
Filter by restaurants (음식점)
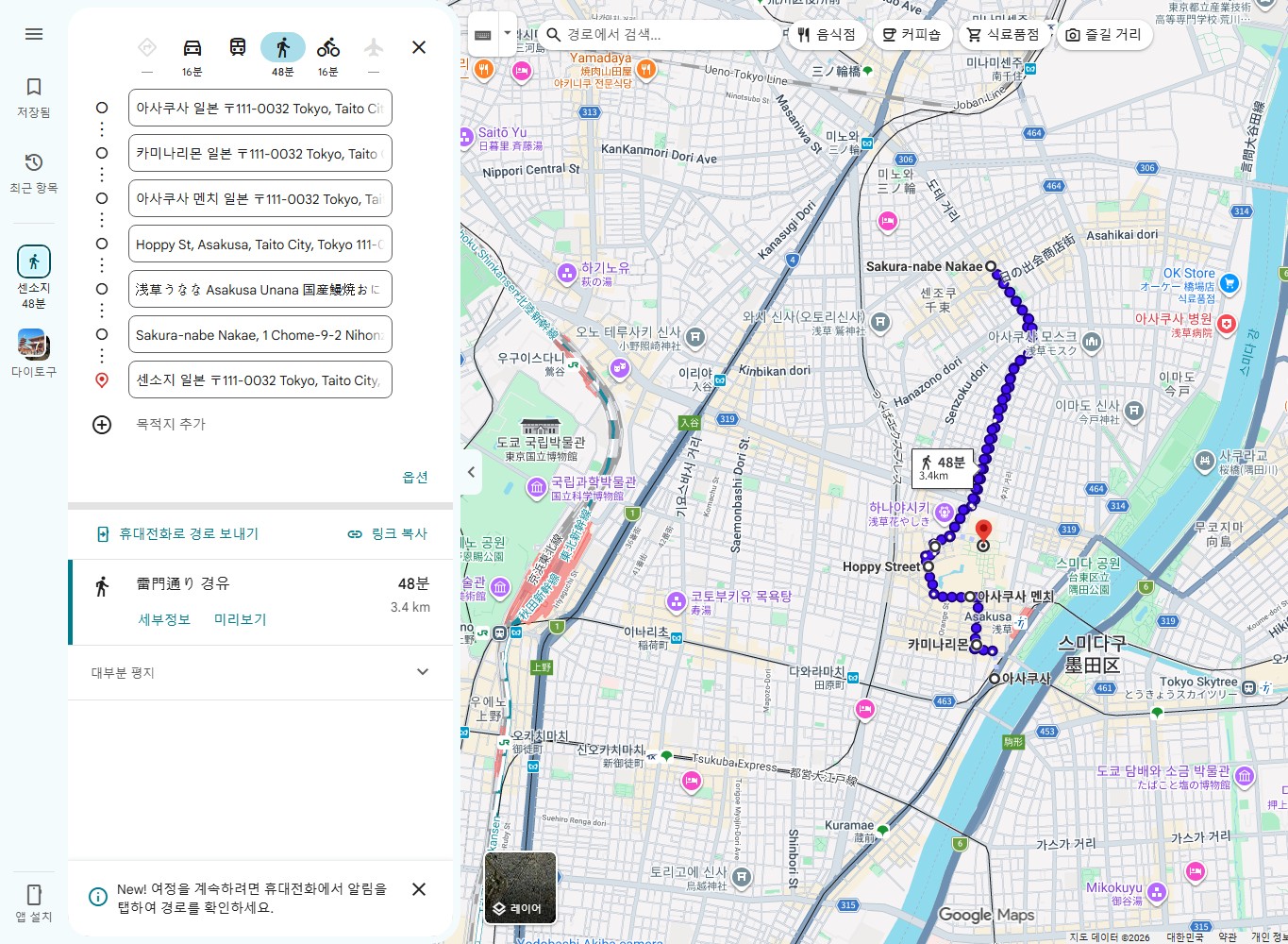pos(827,35)
